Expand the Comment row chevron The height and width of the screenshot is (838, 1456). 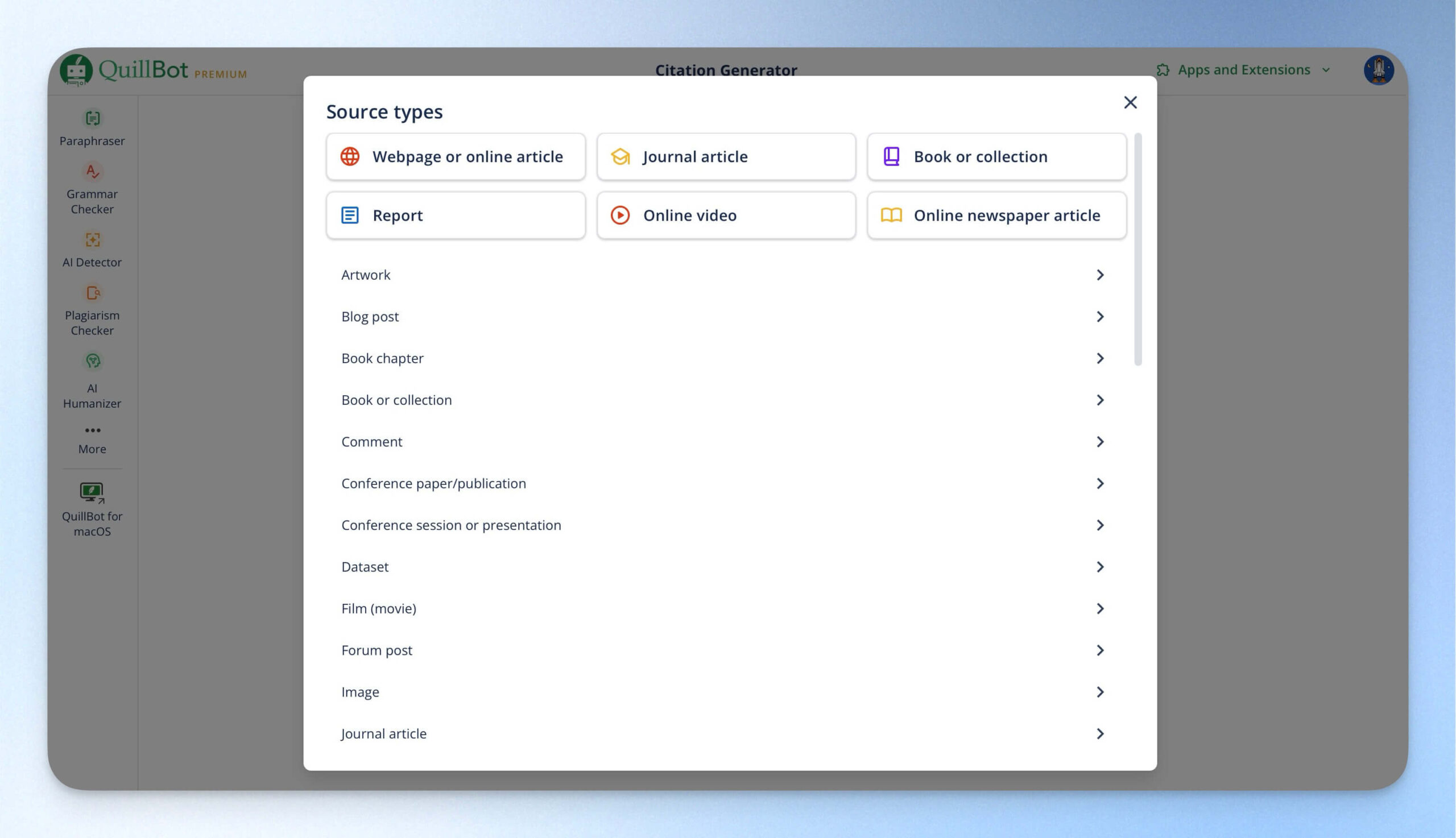pos(1099,442)
